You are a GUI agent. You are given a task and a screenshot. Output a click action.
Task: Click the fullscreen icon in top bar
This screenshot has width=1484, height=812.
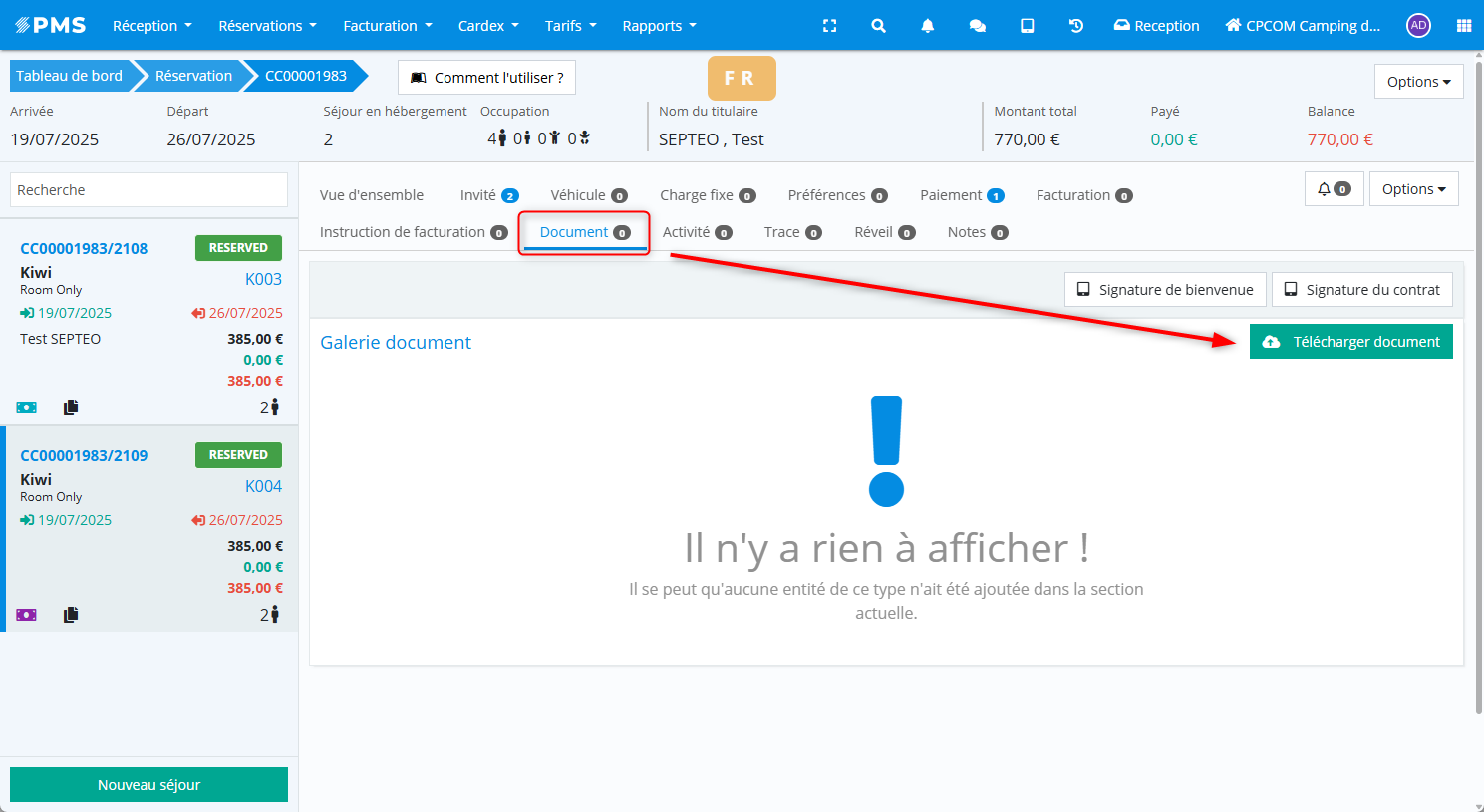(829, 26)
